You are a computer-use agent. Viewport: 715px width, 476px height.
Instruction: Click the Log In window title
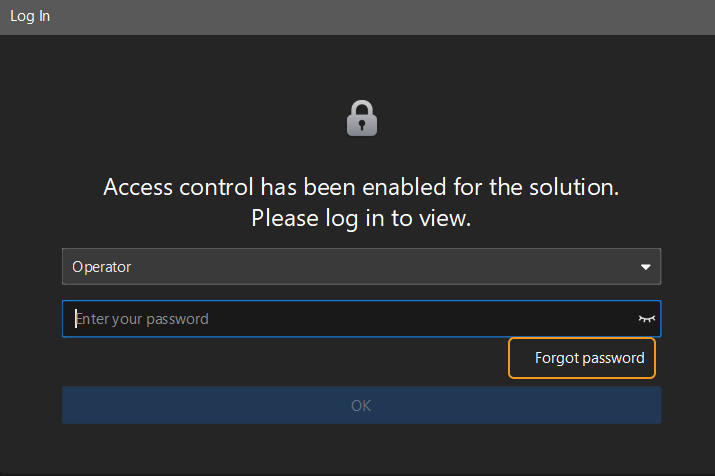tap(30, 17)
